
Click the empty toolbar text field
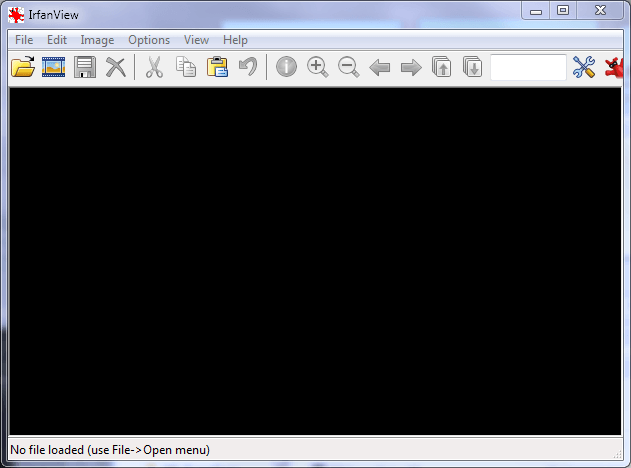coord(528,67)
